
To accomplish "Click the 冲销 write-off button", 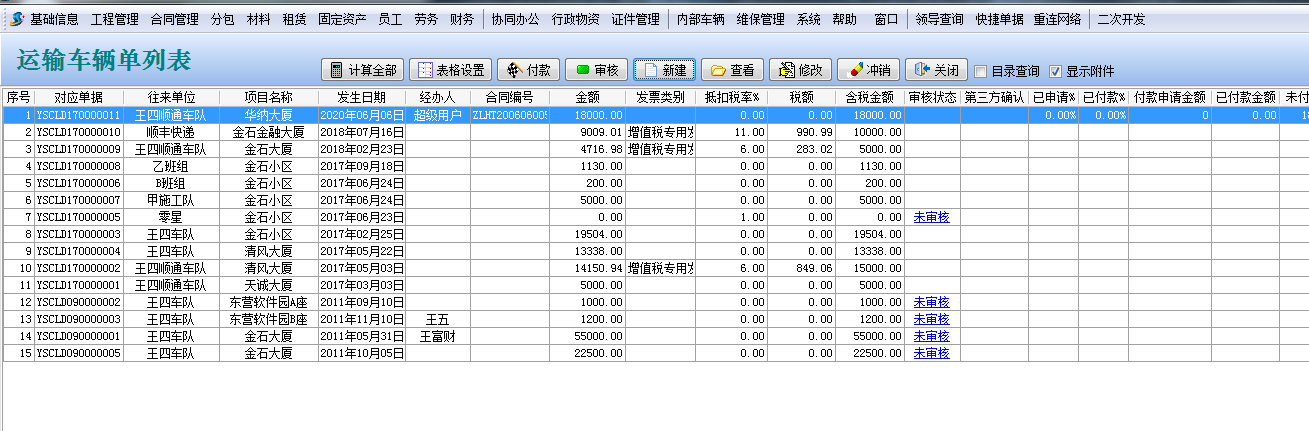I will (868, 70).
